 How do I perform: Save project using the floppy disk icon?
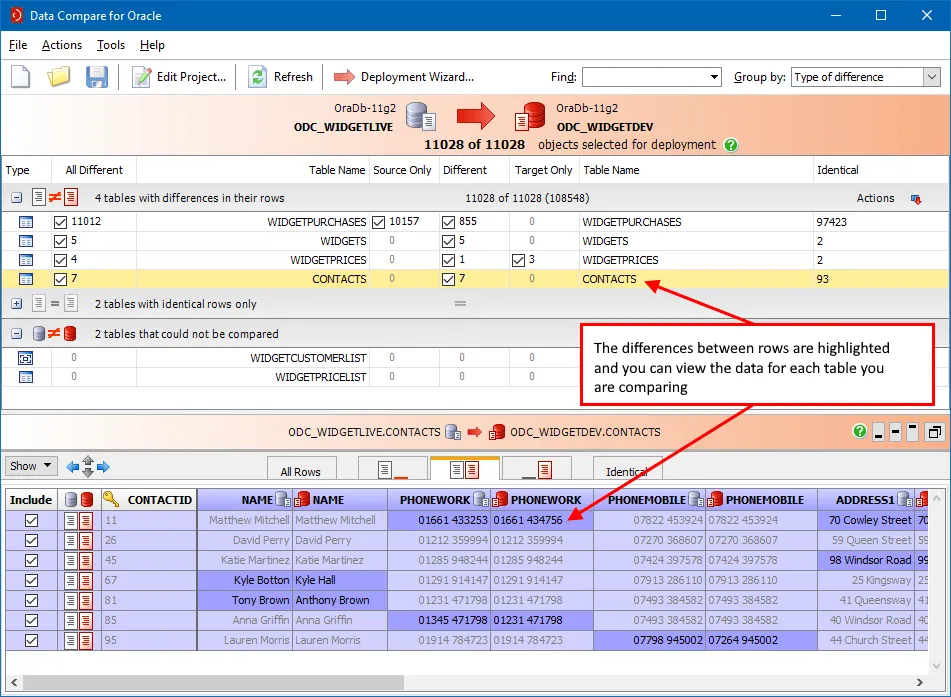coord(96,77)
